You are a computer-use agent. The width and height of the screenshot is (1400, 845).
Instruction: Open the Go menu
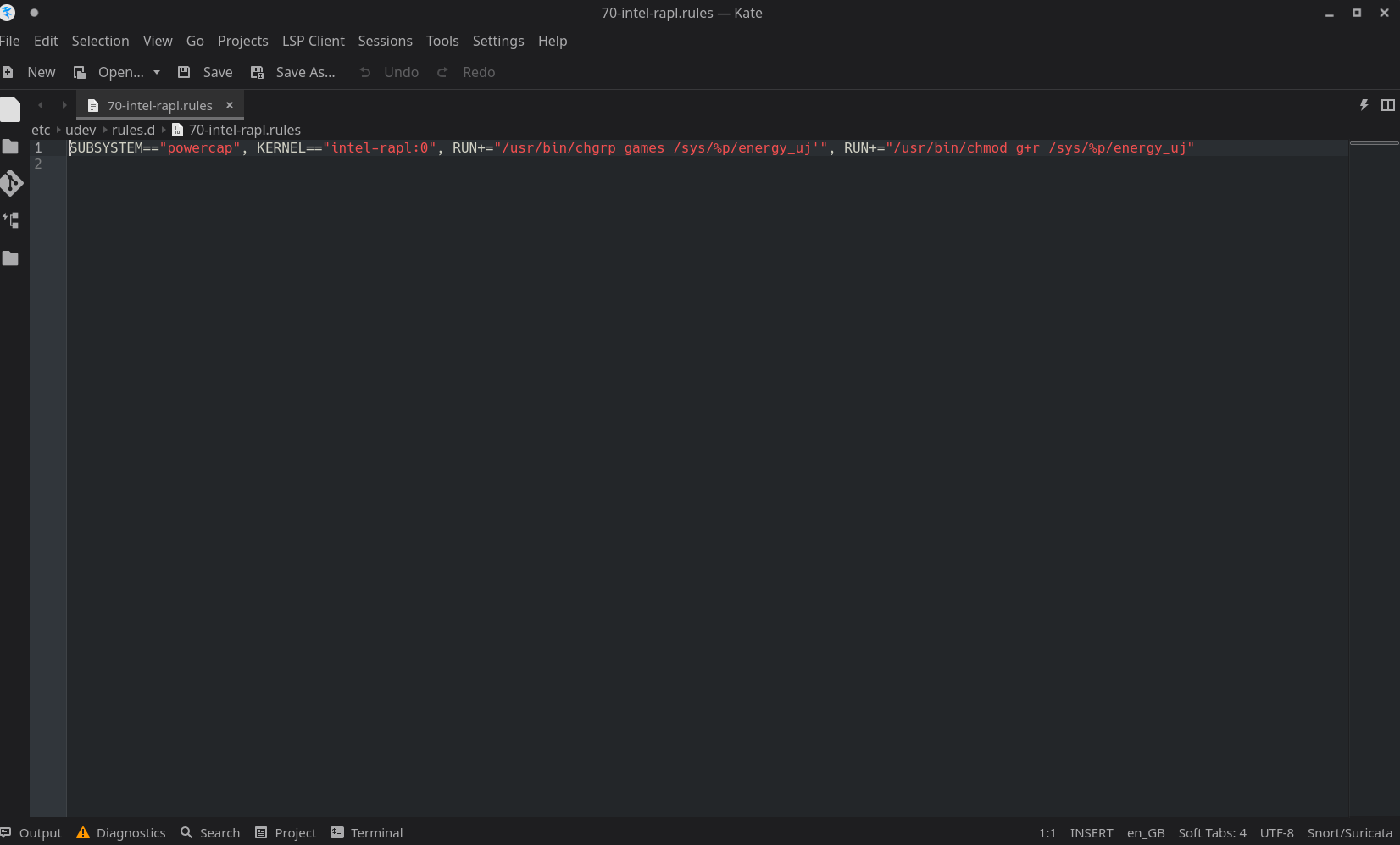(x=195, y=41)
